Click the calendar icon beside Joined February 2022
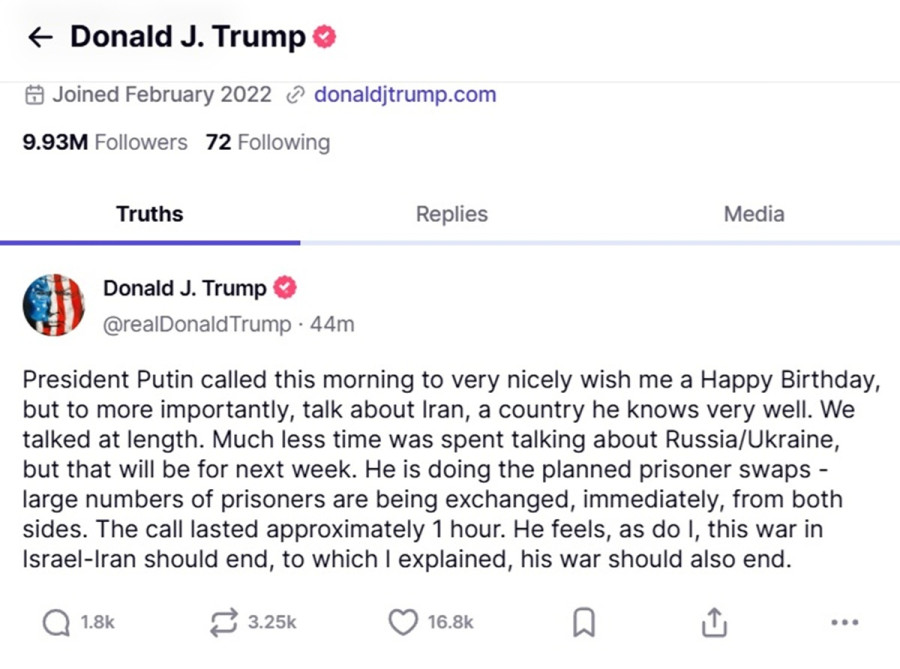This screenshot has height=669, width=900. click(34, 94)
